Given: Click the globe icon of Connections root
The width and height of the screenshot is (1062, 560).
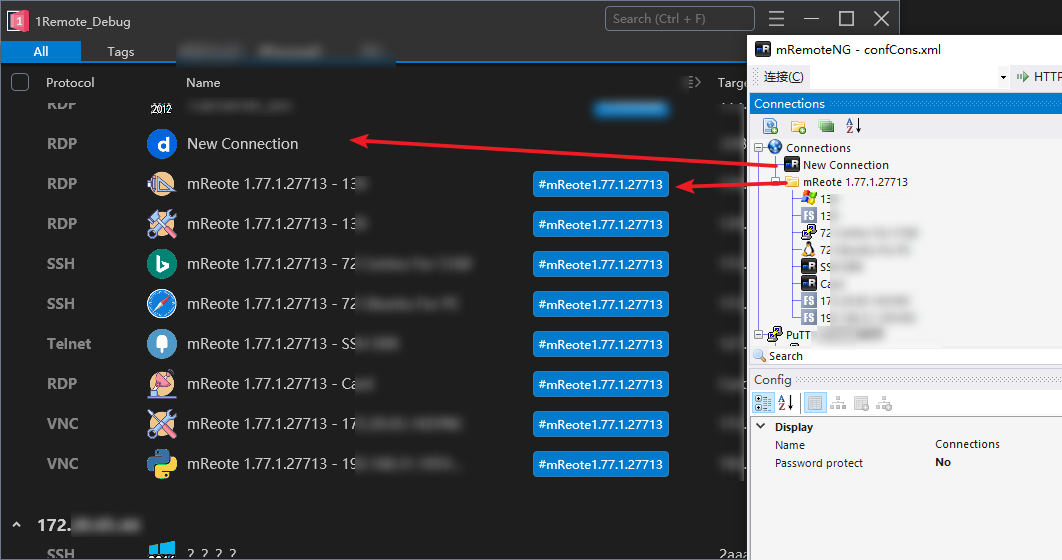Looking at the screenshot, I should click(x=775, y=147).
